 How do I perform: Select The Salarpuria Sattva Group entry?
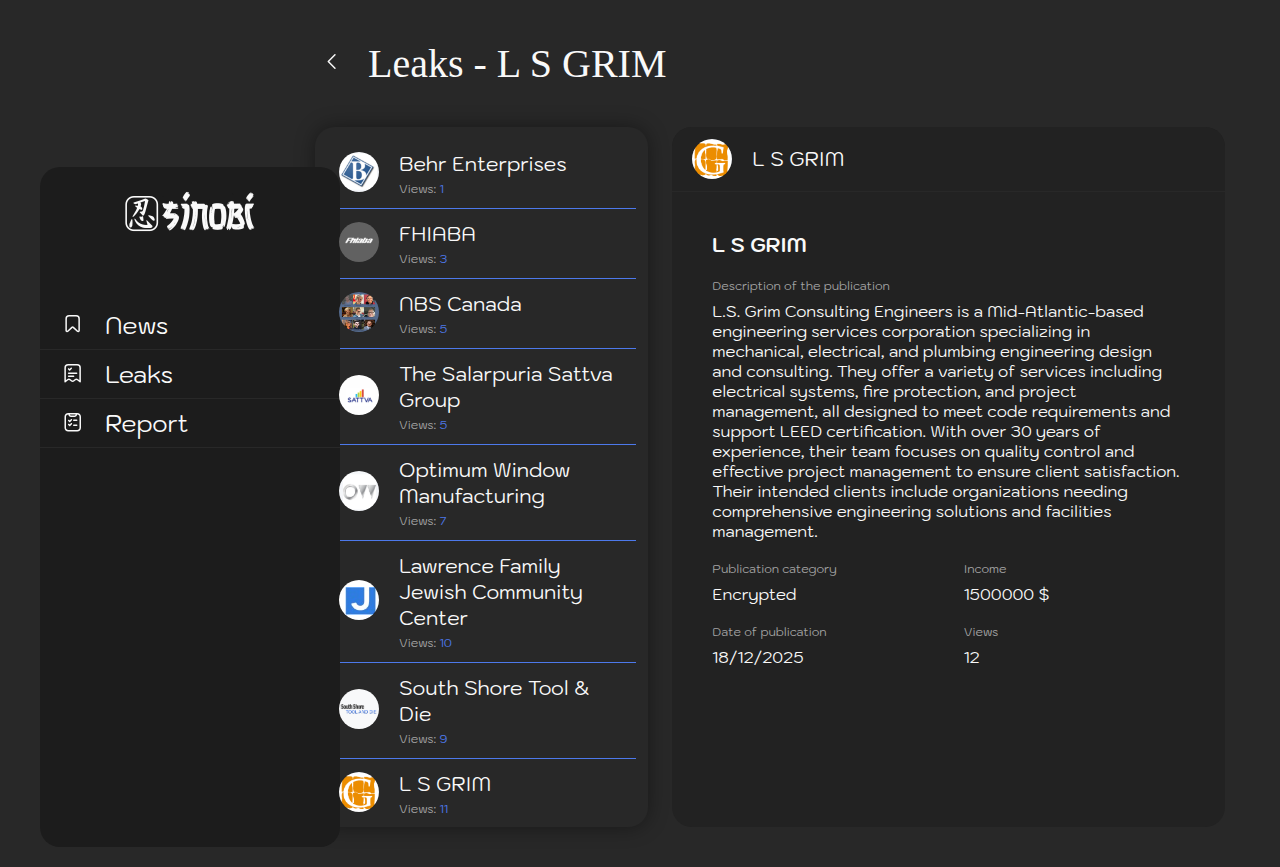[505, 387]
